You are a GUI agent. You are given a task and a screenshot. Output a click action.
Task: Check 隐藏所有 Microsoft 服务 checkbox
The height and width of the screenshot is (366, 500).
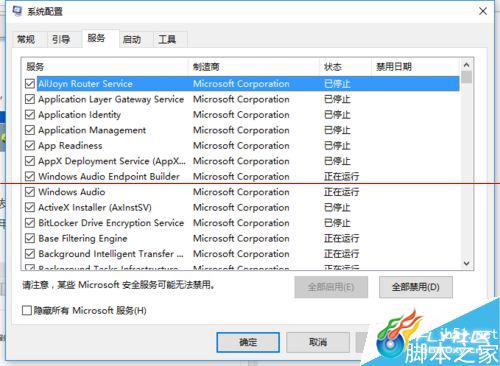(27, 311)
